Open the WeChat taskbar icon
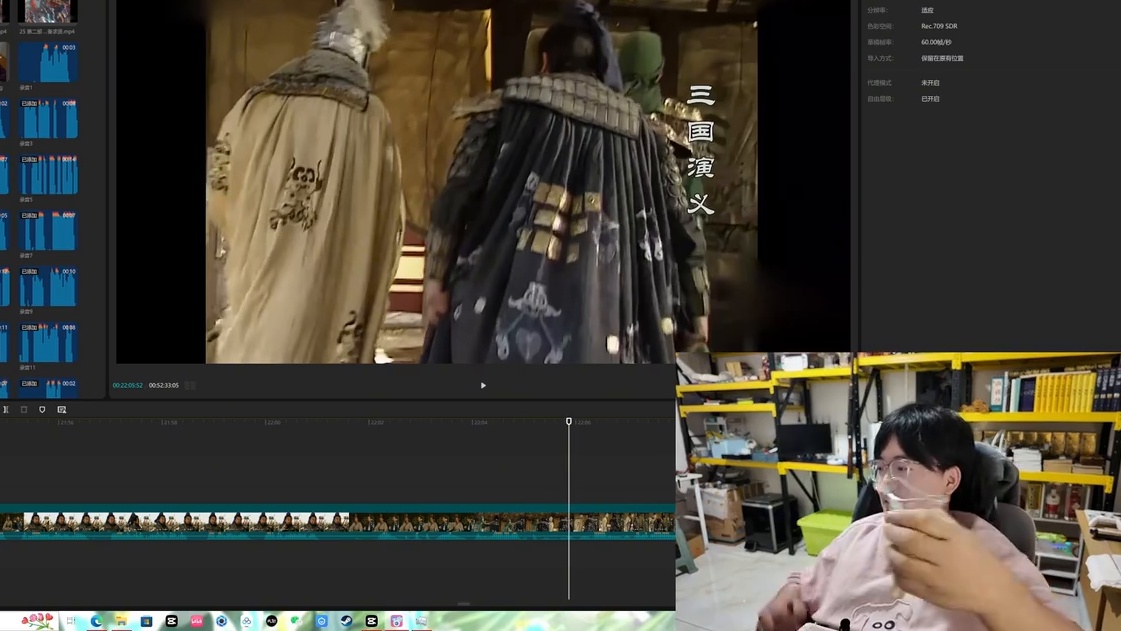The image size is (1121, 631). [x=297, y=621]
